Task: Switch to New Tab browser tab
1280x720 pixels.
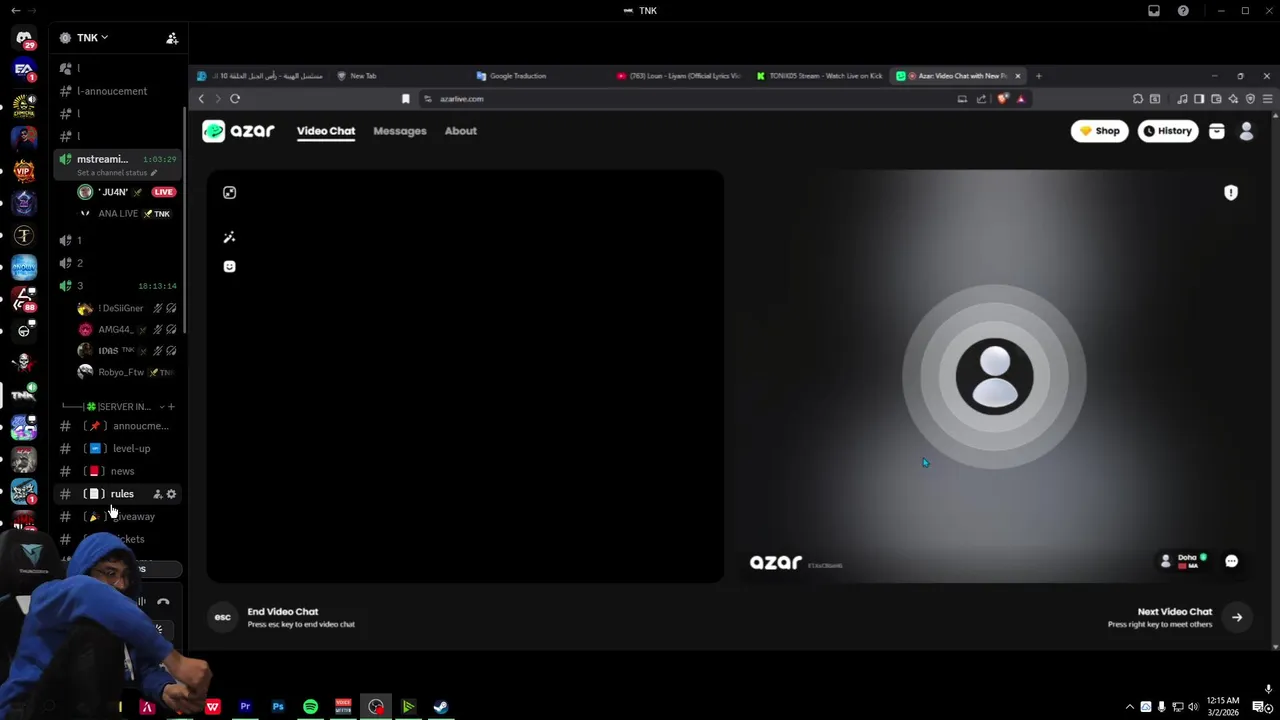Action: [x=363, y=76]
